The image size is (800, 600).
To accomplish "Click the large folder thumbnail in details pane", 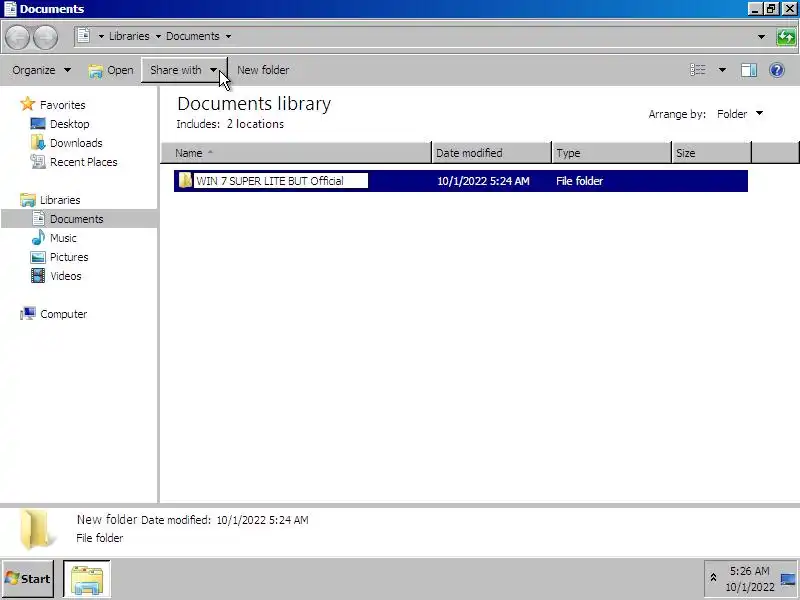I will click(37, 530).
